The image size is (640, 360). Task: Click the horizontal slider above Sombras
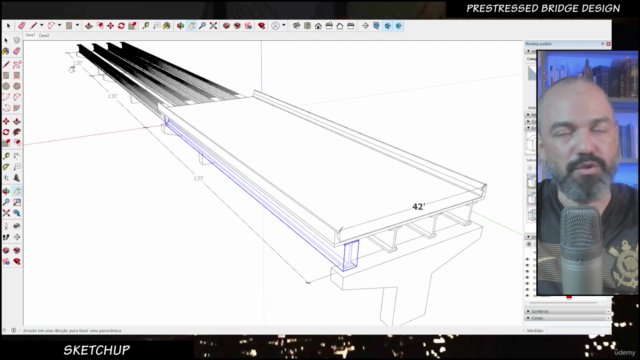click(563, 303)
